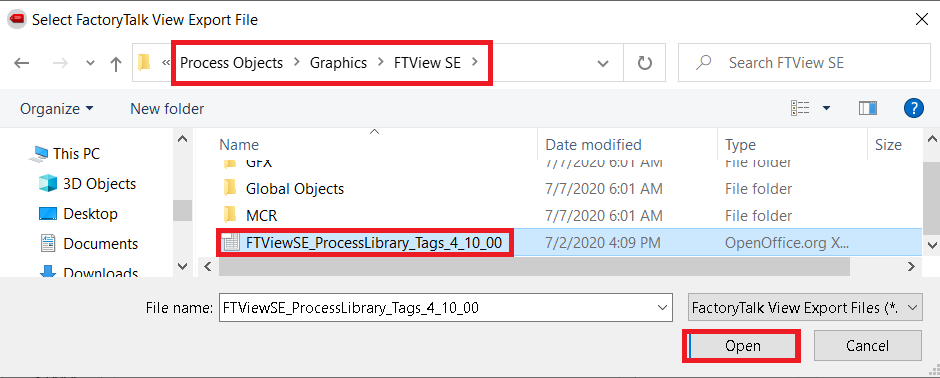Select the Global Objects folder
Viewport: 940px width, 378px height.
(x=294, y=189)
